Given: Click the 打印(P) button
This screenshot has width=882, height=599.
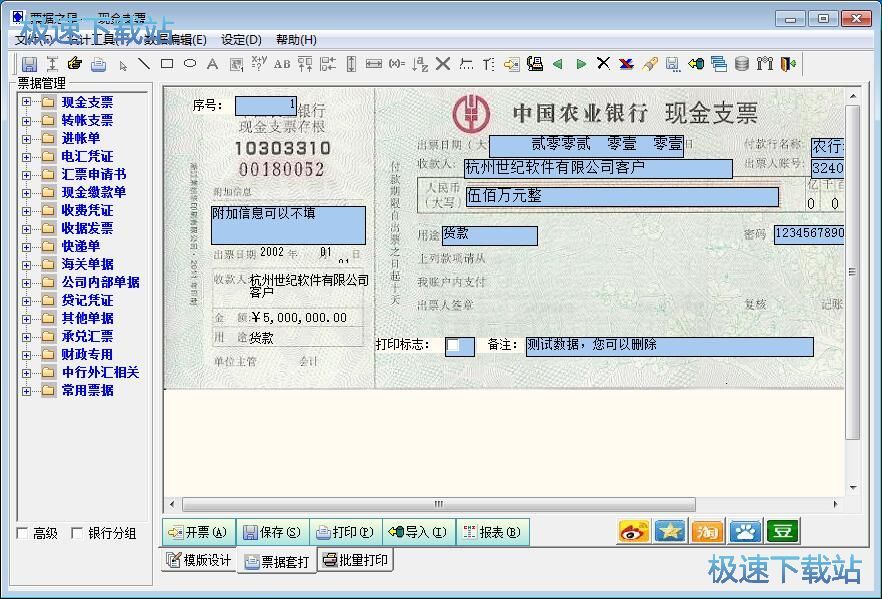Looking at the screenshot, I should click(345, 532).
